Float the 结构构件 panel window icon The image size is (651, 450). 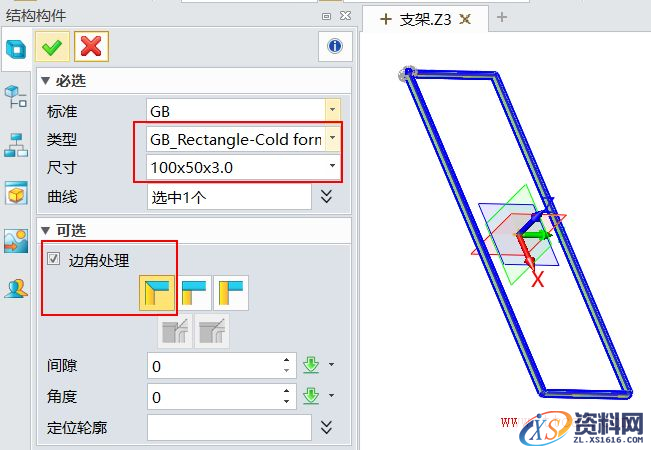[327, 16]
